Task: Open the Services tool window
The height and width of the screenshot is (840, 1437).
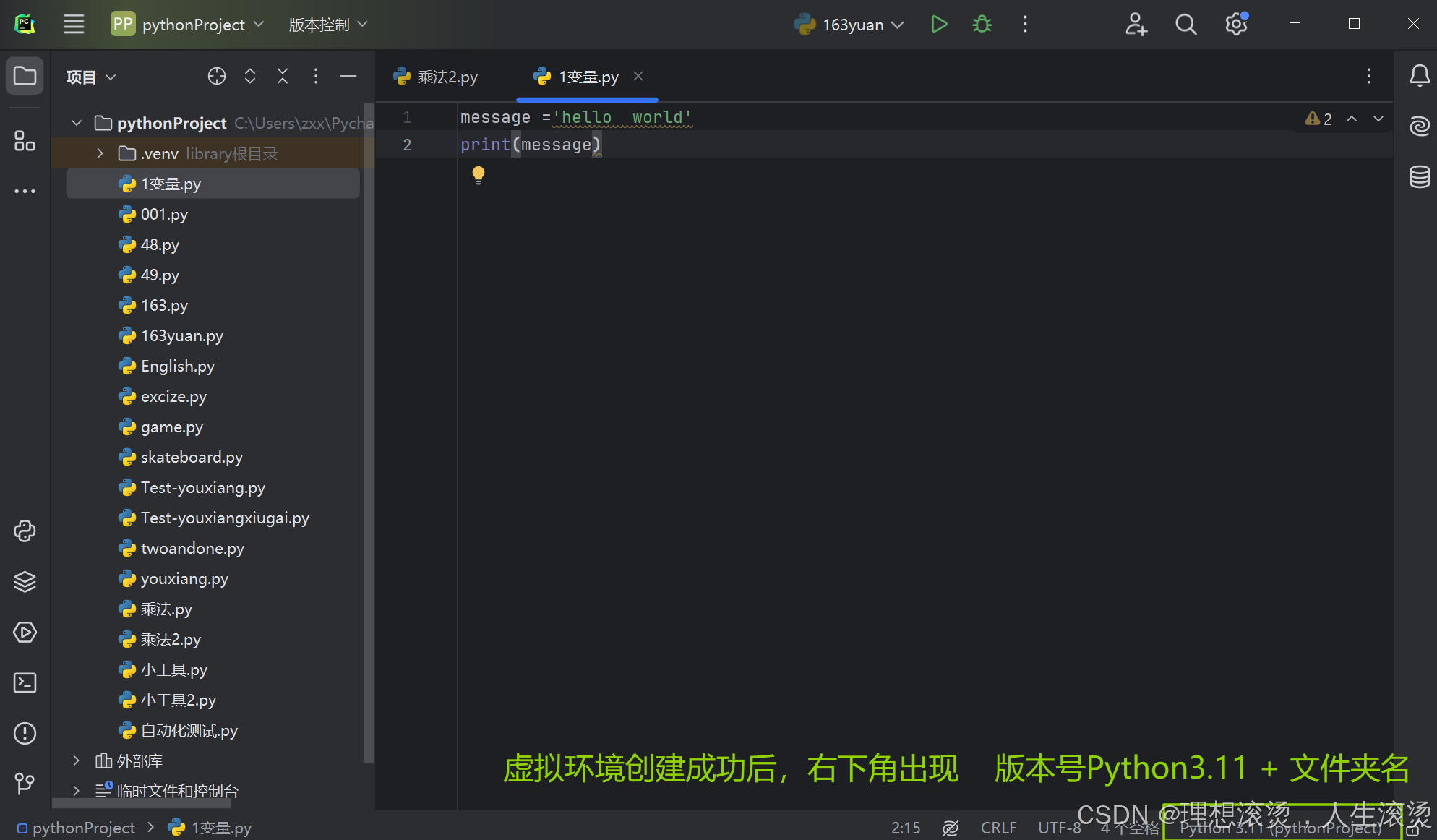Action: (25, 633)
